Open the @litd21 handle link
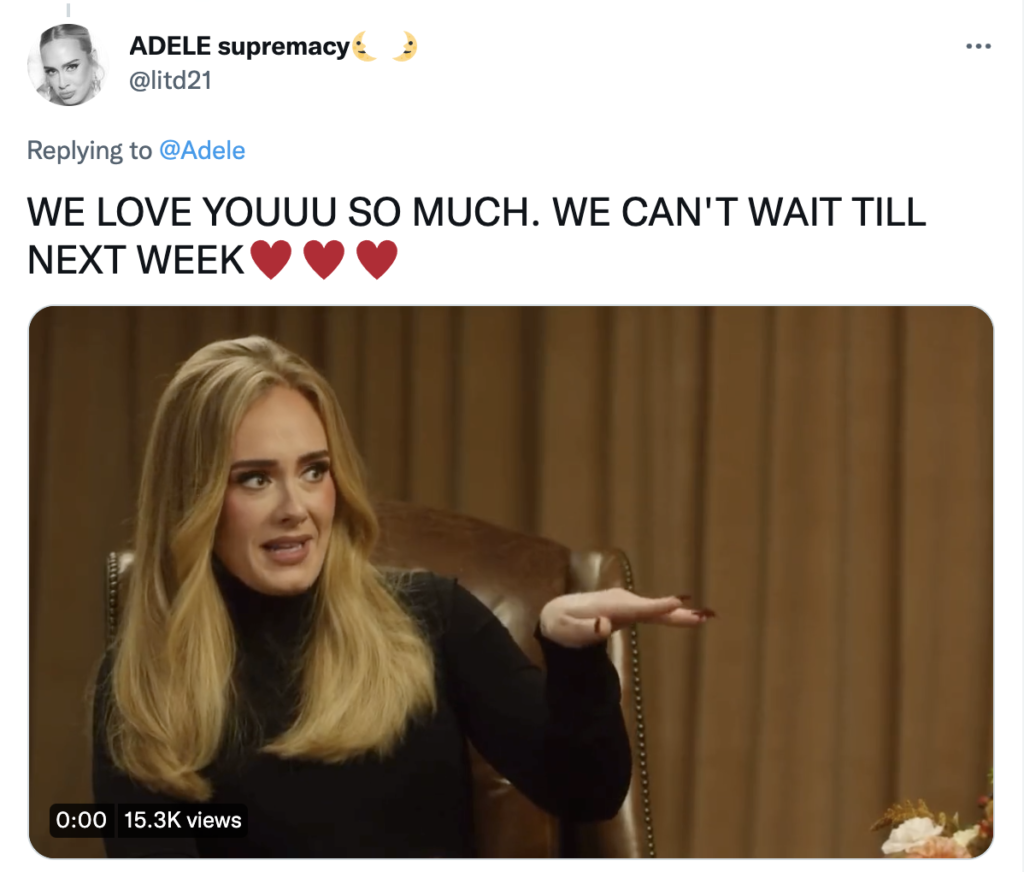 point(170,80)
